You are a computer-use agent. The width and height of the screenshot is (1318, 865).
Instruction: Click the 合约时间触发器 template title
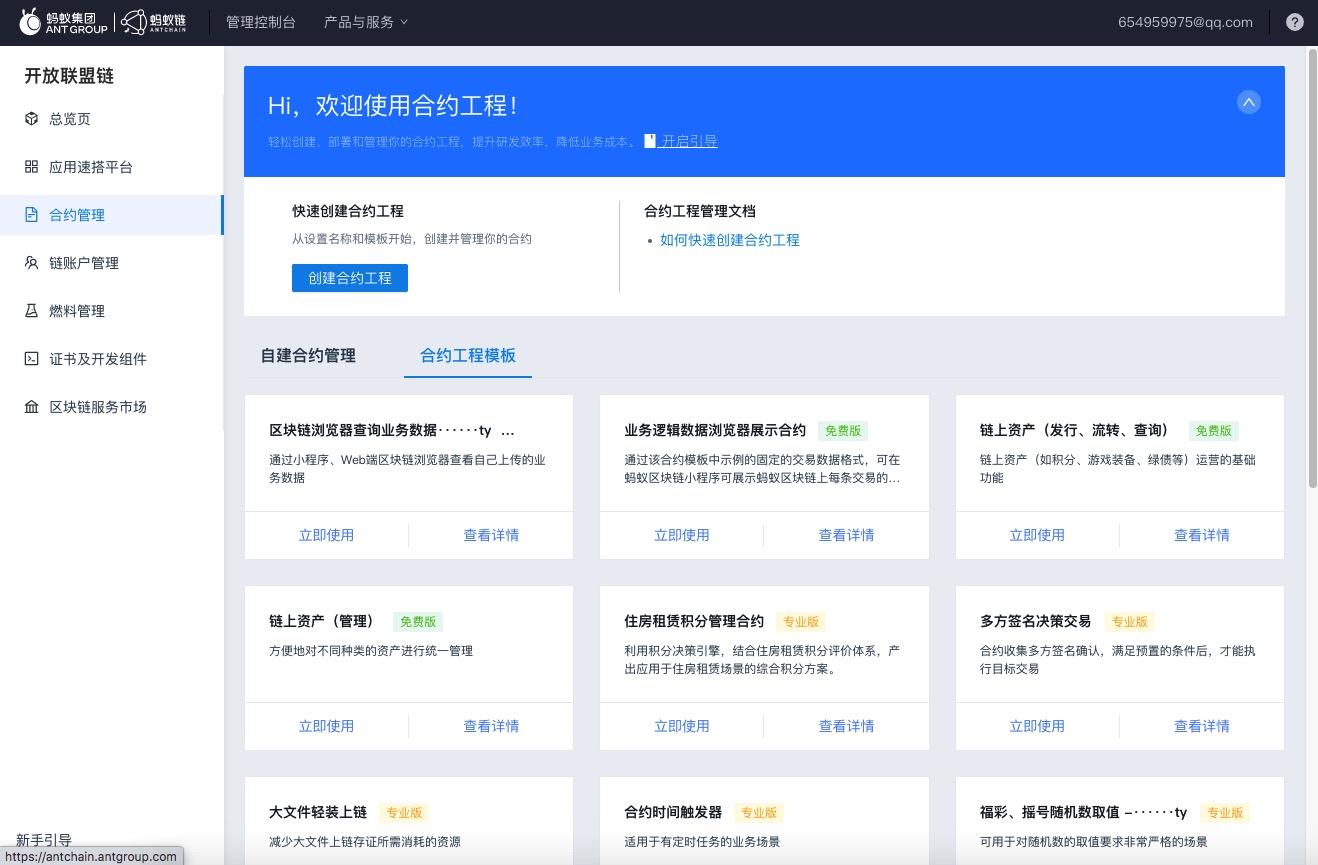click(673, 812)
